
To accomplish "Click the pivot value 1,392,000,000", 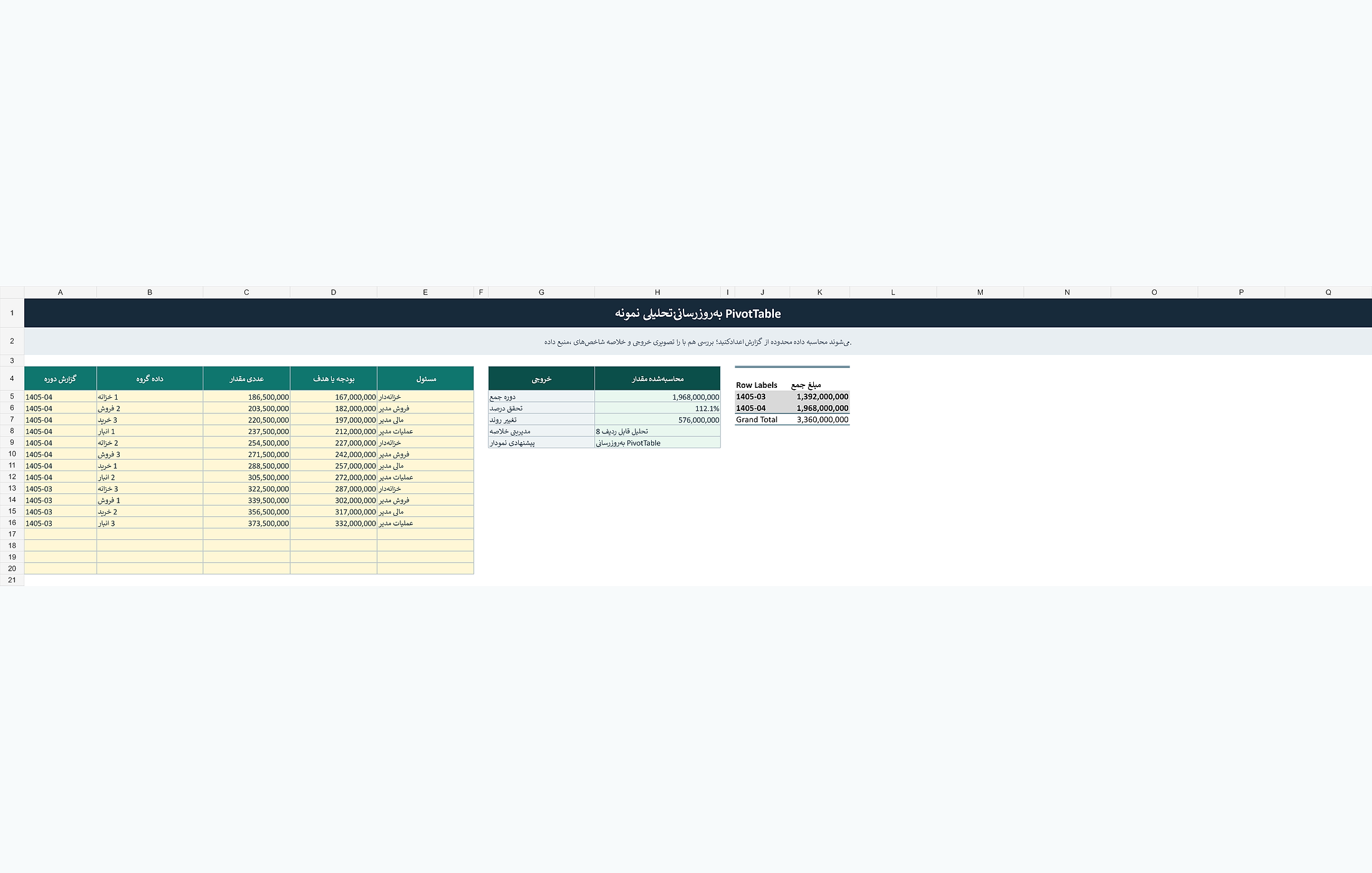I will tap(819, 397).
